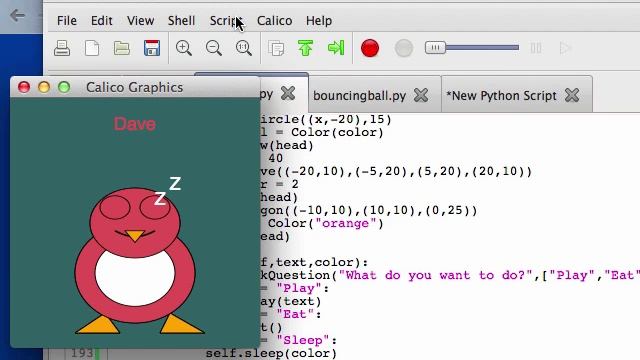Click the pause icon in toolbar
The image size is (640, 360).
[x=536, y=48]
